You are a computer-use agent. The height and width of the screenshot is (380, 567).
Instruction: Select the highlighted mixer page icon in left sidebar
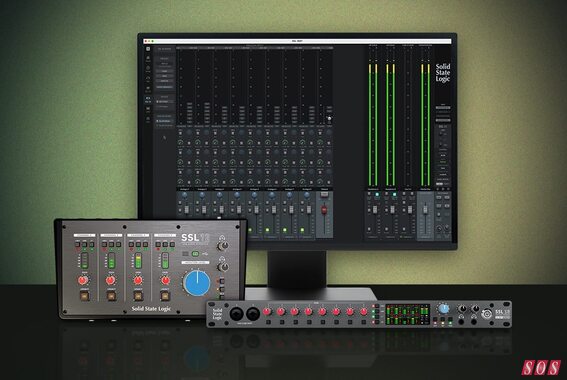coord(148,99)
